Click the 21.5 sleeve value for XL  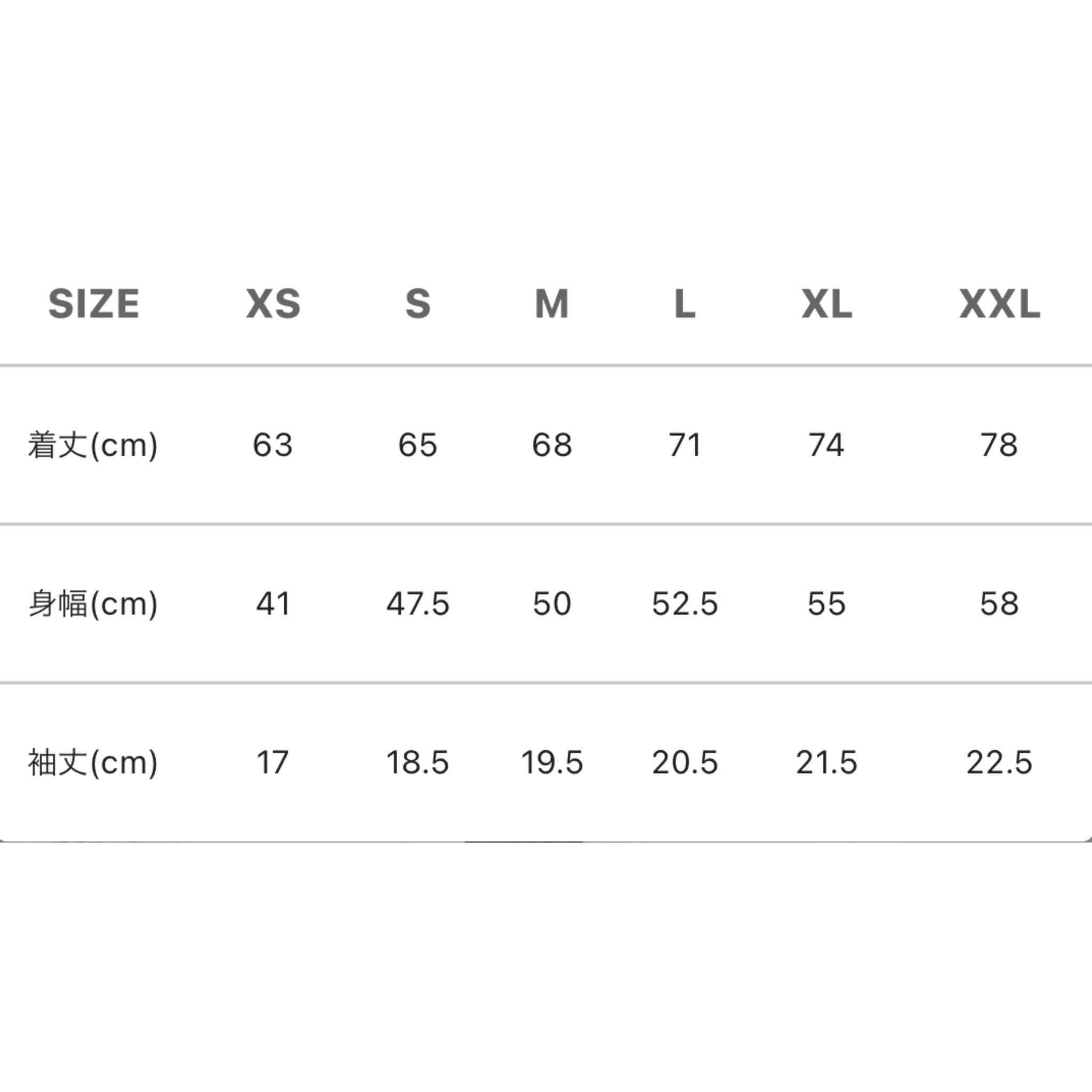(826, 762)
